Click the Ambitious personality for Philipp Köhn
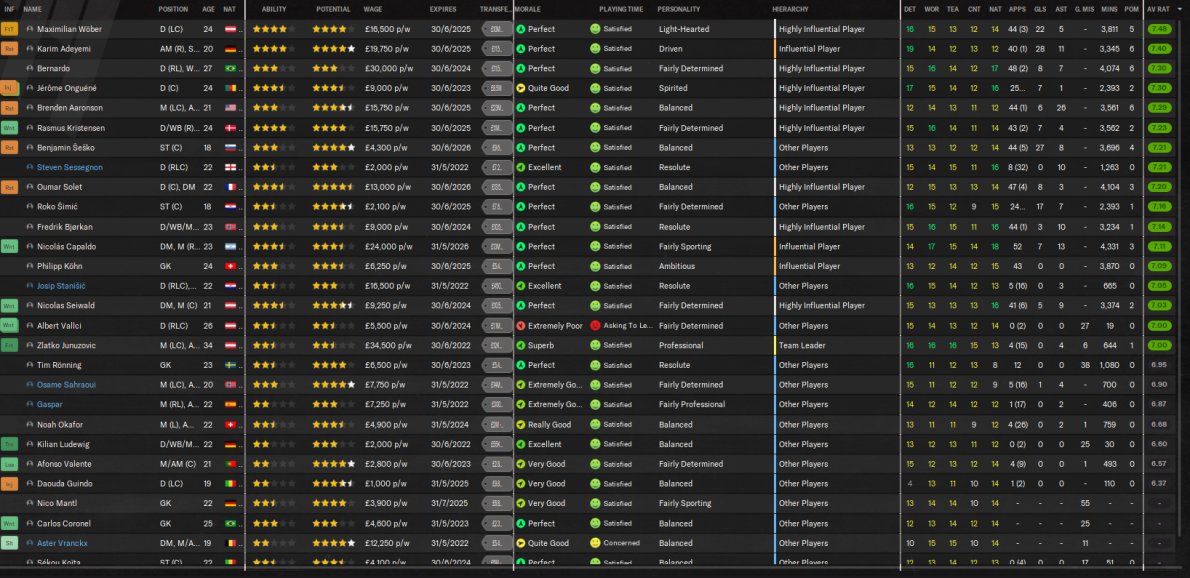The image size is (1190, 578). click(x=677, y=266)
